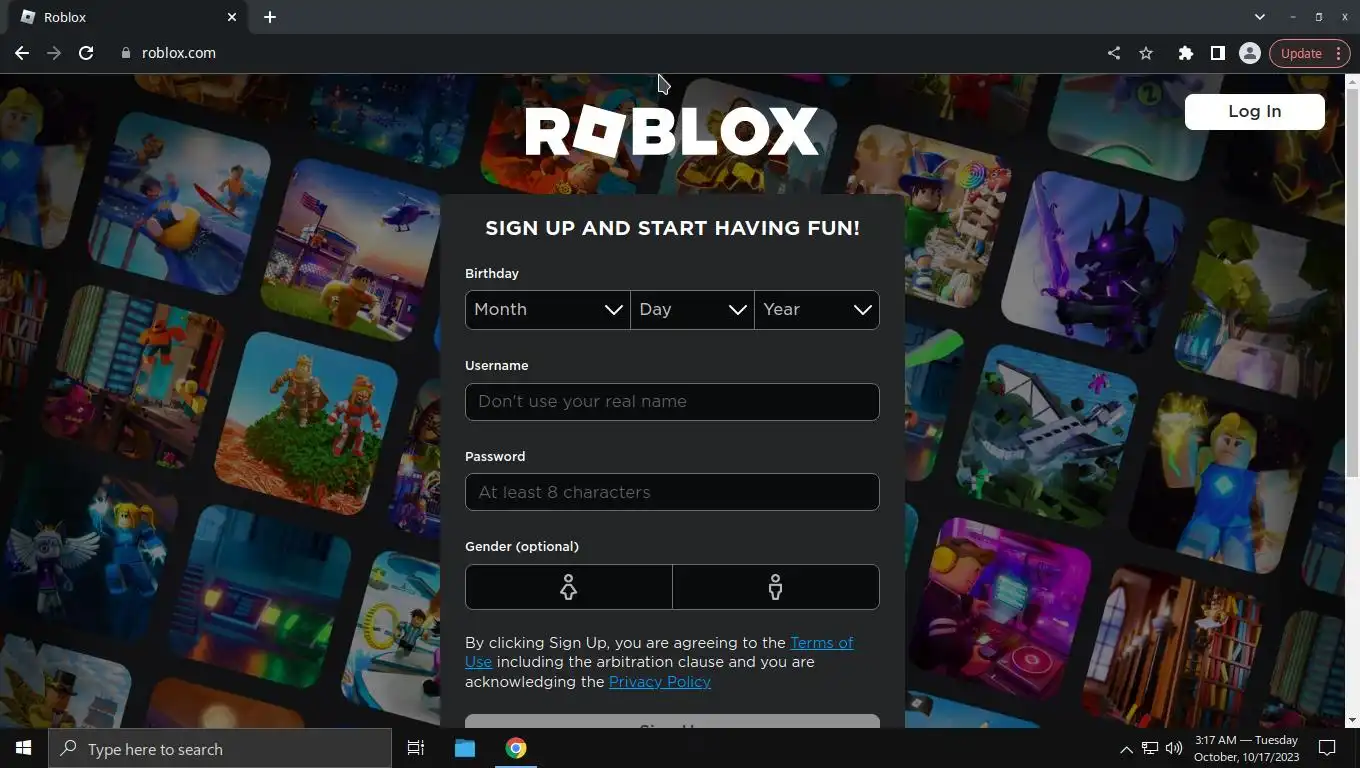Open the Chrome profile avatar
Image resolution: width=1360 pixels, height=768 pixels.
point(1250,53)
